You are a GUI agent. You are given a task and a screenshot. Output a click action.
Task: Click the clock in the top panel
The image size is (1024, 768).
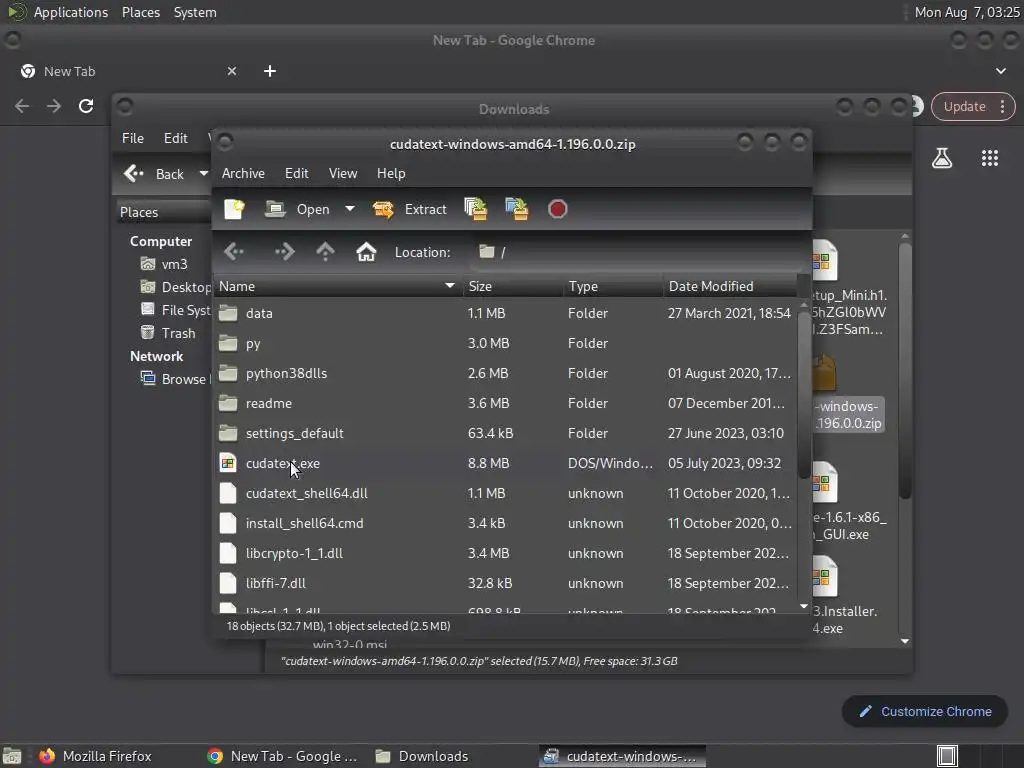point(967,12)
